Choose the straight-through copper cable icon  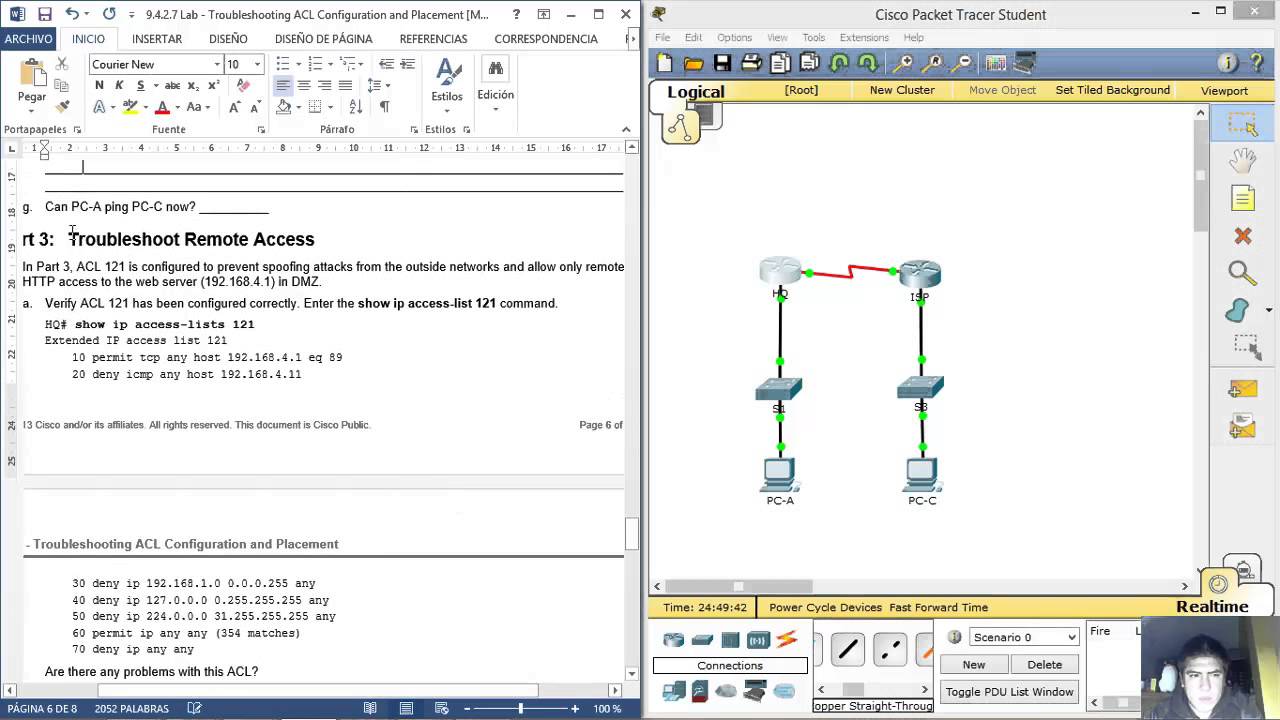[848, 650]
